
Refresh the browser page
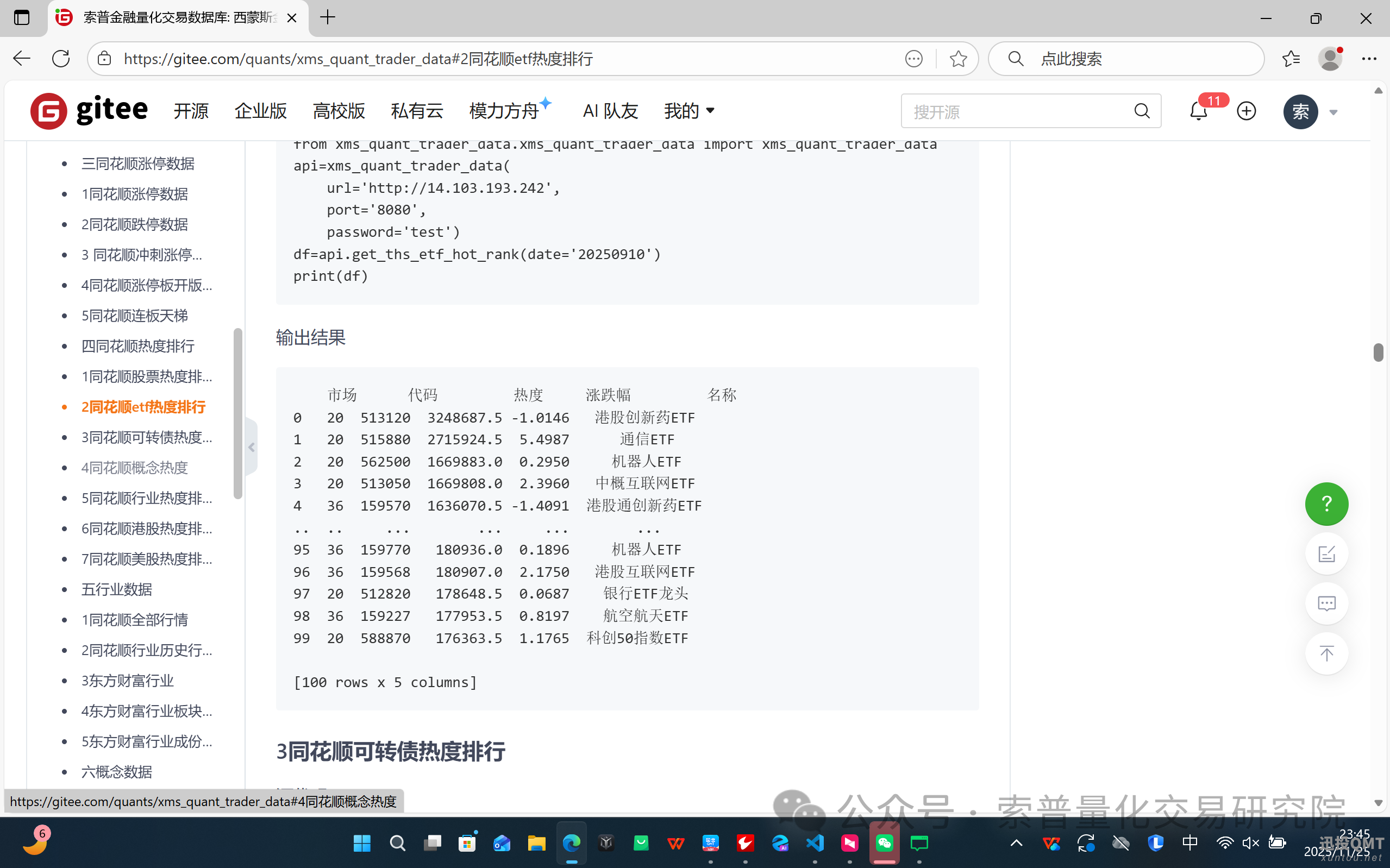click(x=61, y=59)
